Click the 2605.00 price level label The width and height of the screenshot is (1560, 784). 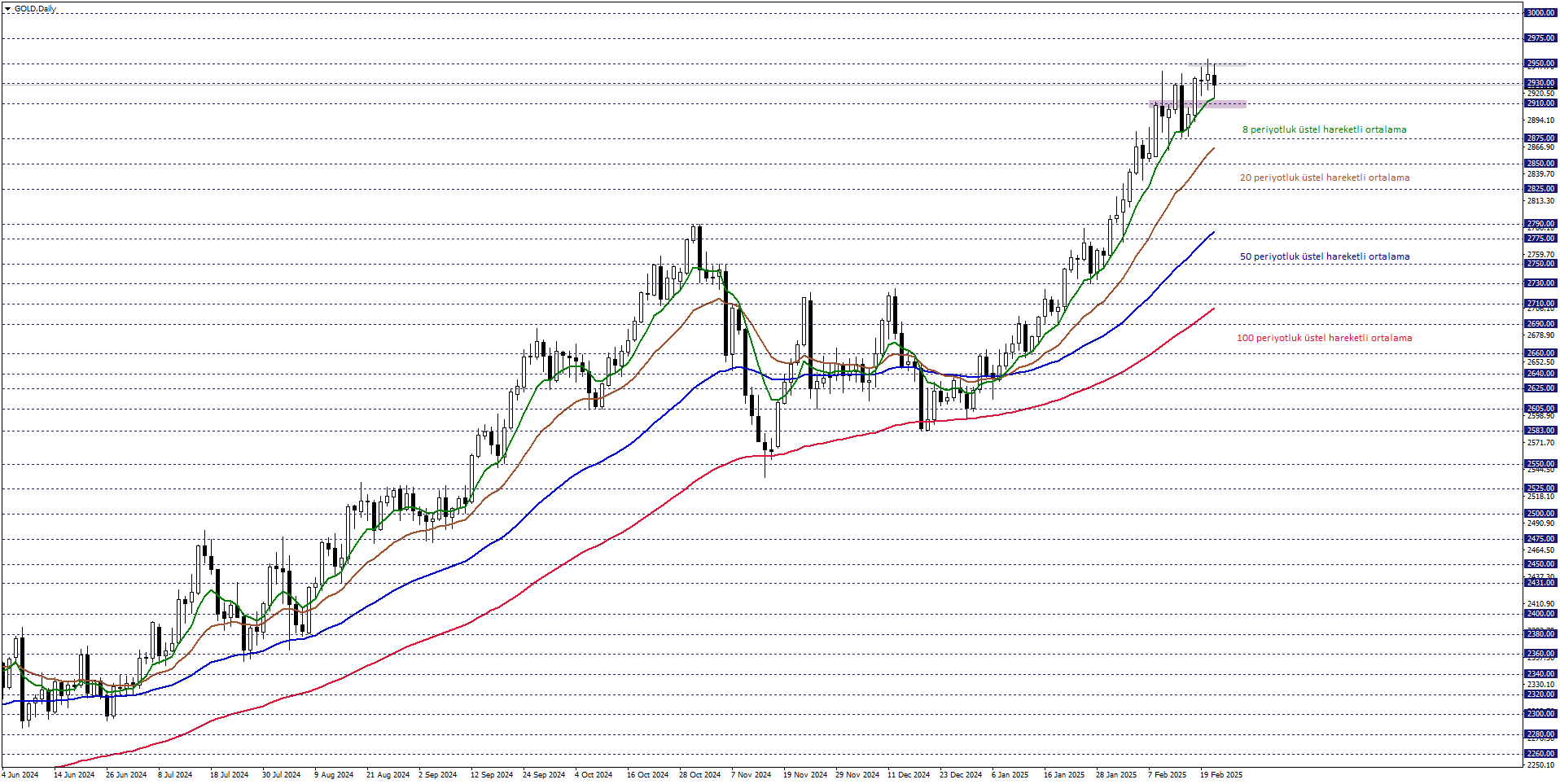1540,409
